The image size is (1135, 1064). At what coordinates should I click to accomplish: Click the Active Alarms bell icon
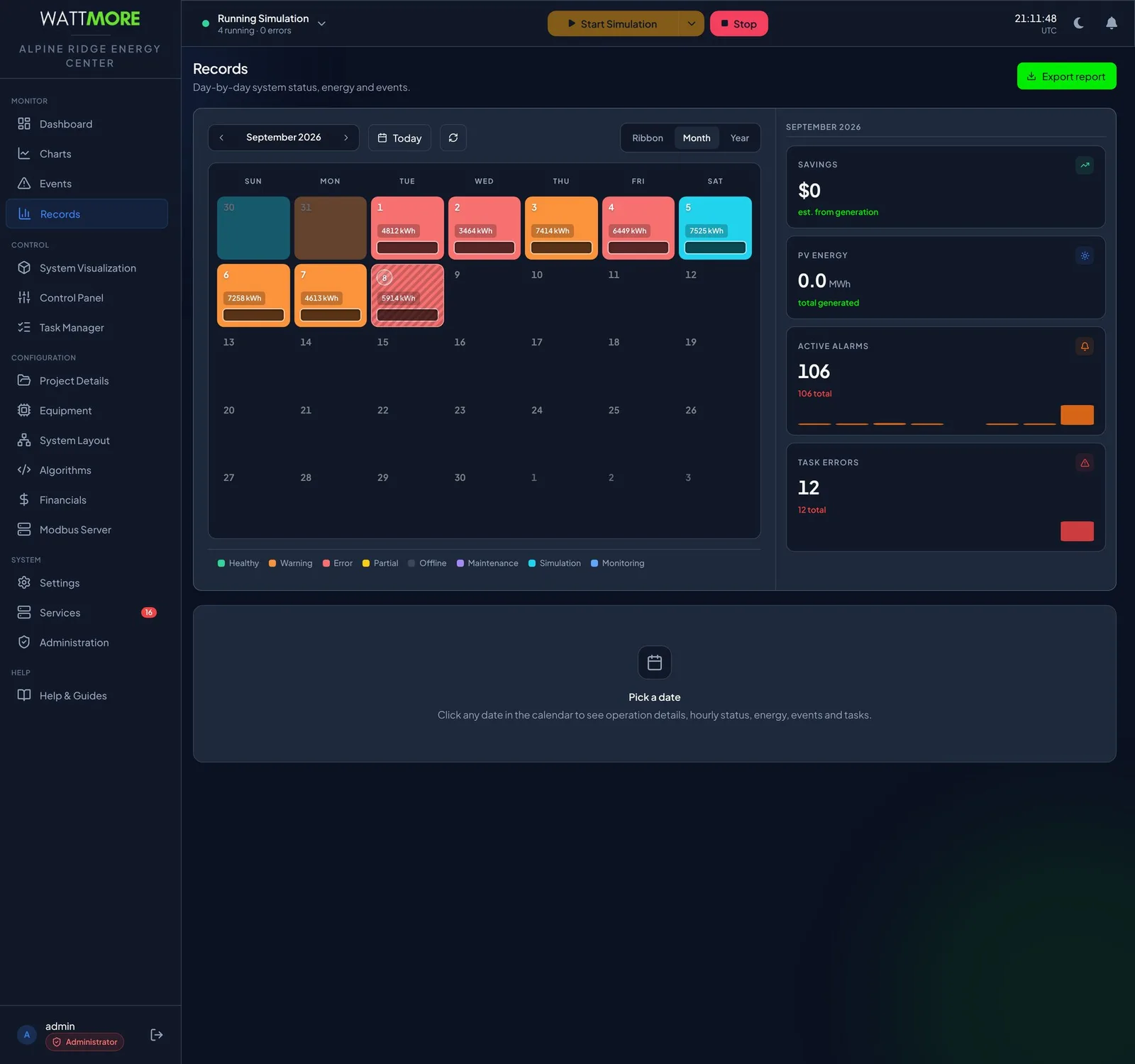(x=1085, y=346)
